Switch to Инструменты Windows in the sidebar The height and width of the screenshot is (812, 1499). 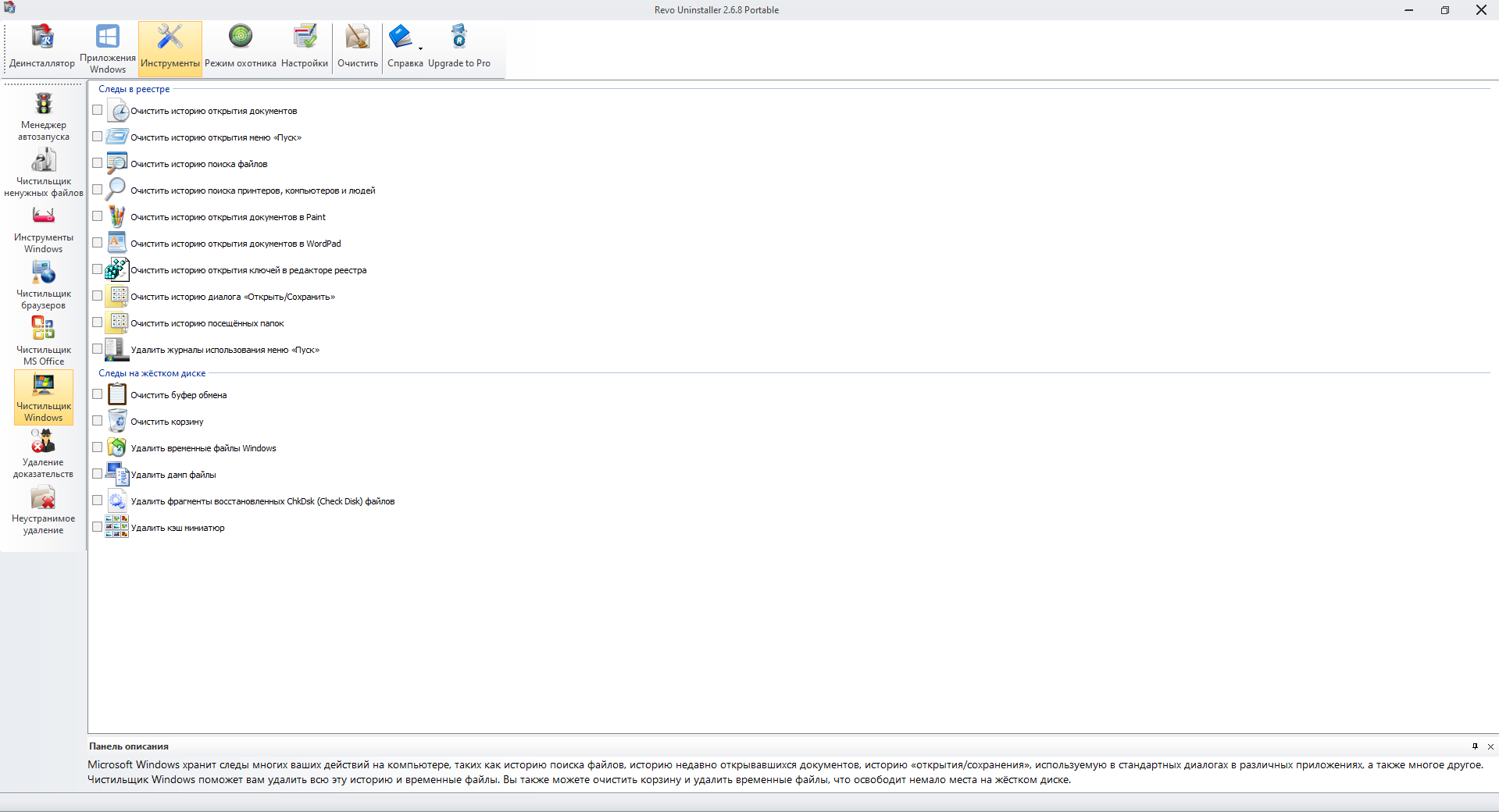pyautogui.click(x=44, y=229)
